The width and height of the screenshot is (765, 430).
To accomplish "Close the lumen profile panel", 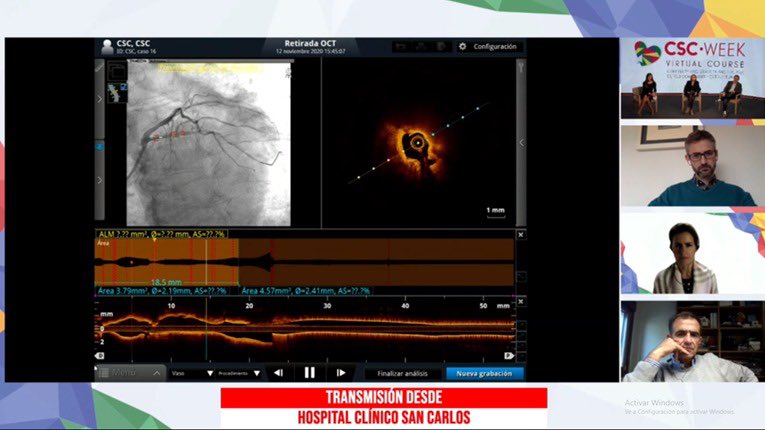I will click(x=521, y=235).
